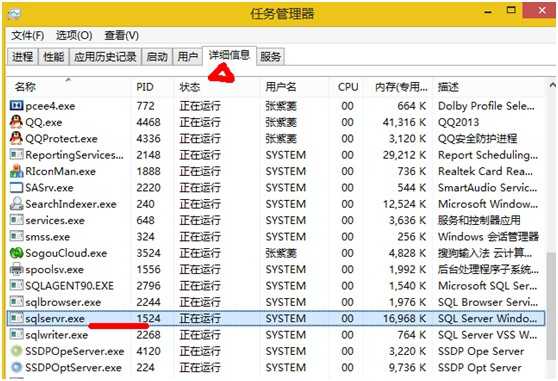Switch to the 用户 tab
The height and width of the screenshot is (381, 558).
[188, 57]
